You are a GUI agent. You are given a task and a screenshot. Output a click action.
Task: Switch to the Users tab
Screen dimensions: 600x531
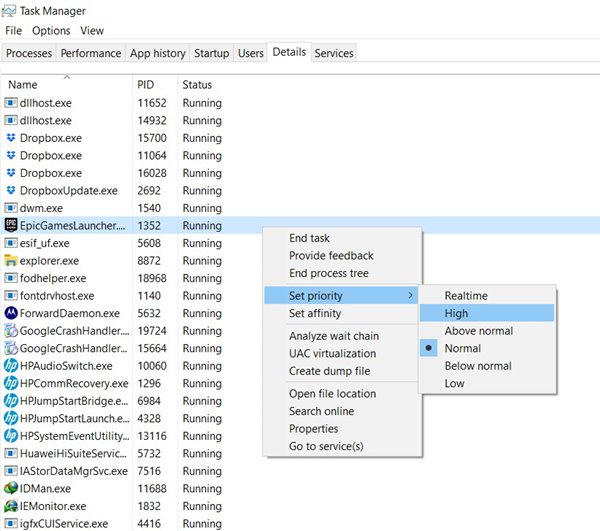point(251,53)
